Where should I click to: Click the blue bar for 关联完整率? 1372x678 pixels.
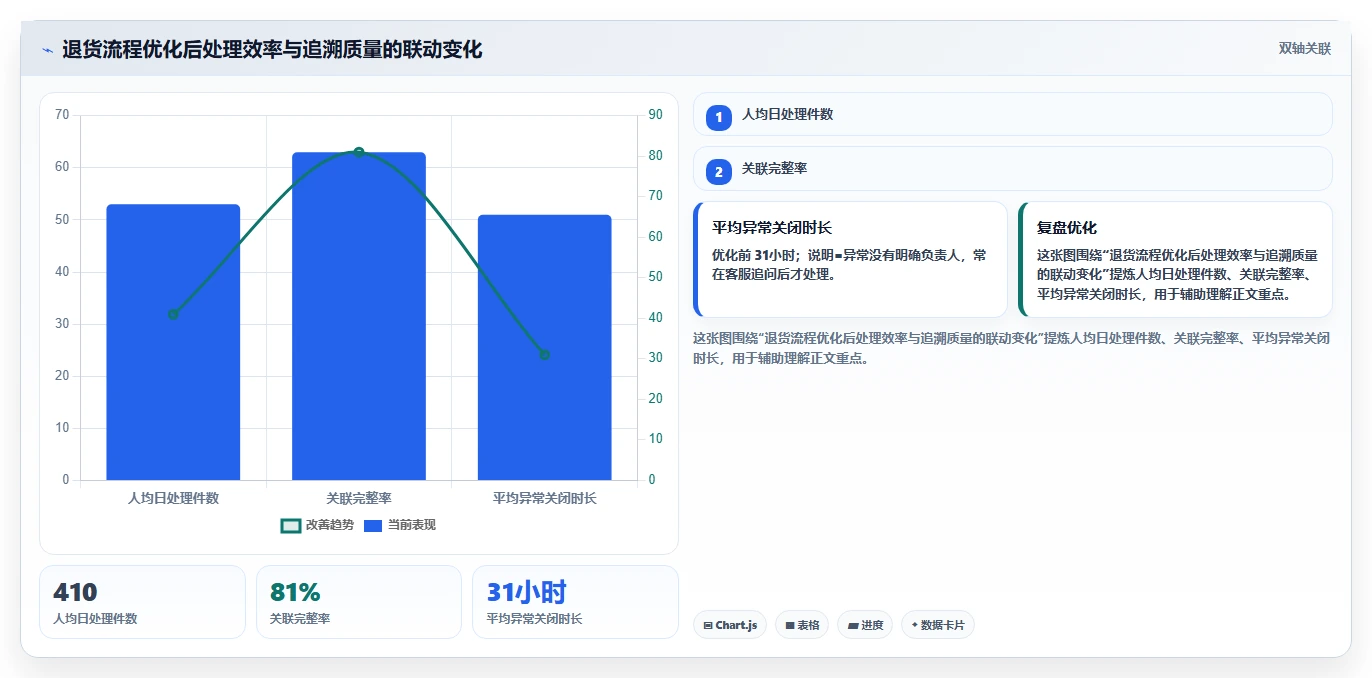pyautogui.click(x=359, y=316)
